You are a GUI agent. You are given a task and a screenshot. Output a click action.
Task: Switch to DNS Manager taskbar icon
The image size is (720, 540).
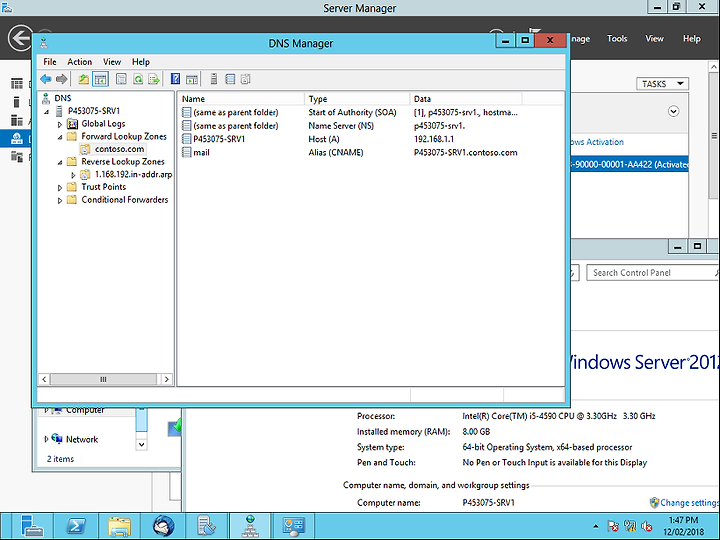(x=250, y=526)
